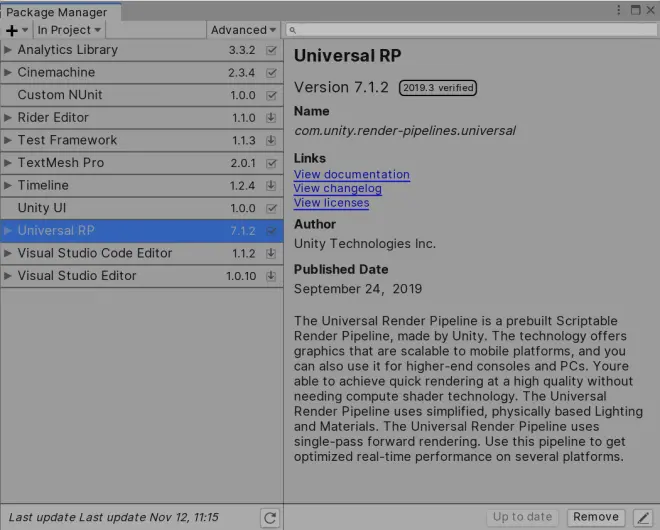Click the Remove package button
Screen dimensions: 660x530
coord(596,517)
